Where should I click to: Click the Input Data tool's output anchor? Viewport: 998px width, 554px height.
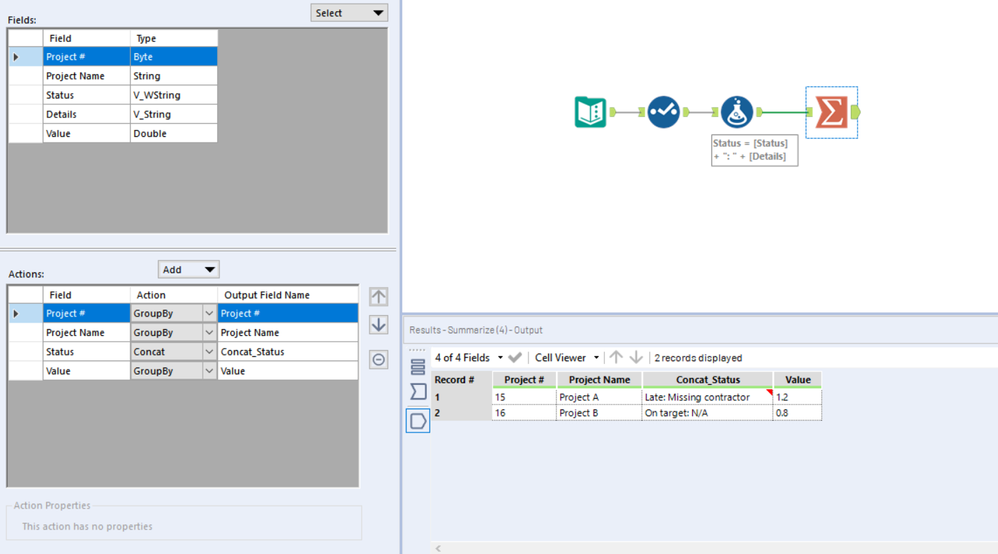pos(612,112)
